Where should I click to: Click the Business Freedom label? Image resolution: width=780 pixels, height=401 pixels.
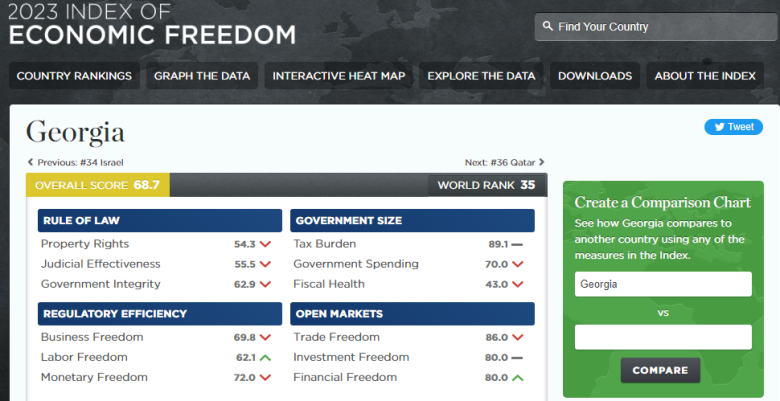tap(92, 337)
